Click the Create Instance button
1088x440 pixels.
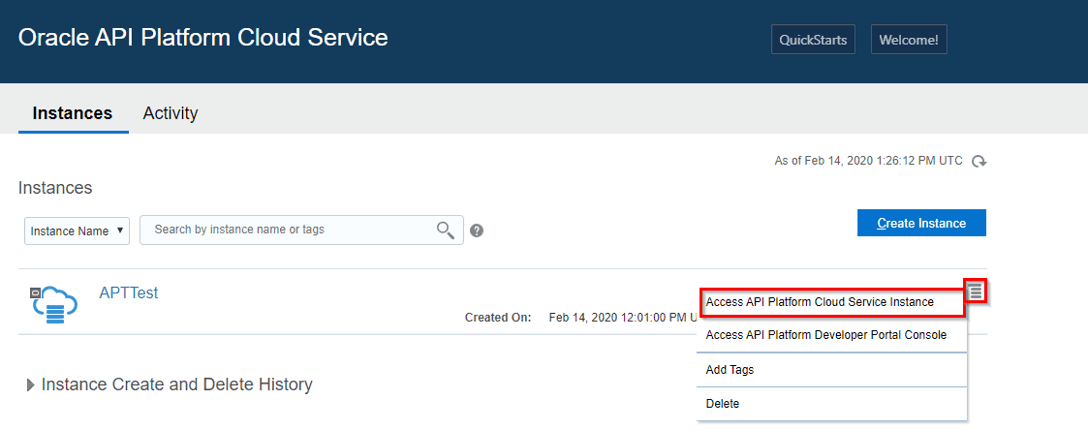click(921, 223)
